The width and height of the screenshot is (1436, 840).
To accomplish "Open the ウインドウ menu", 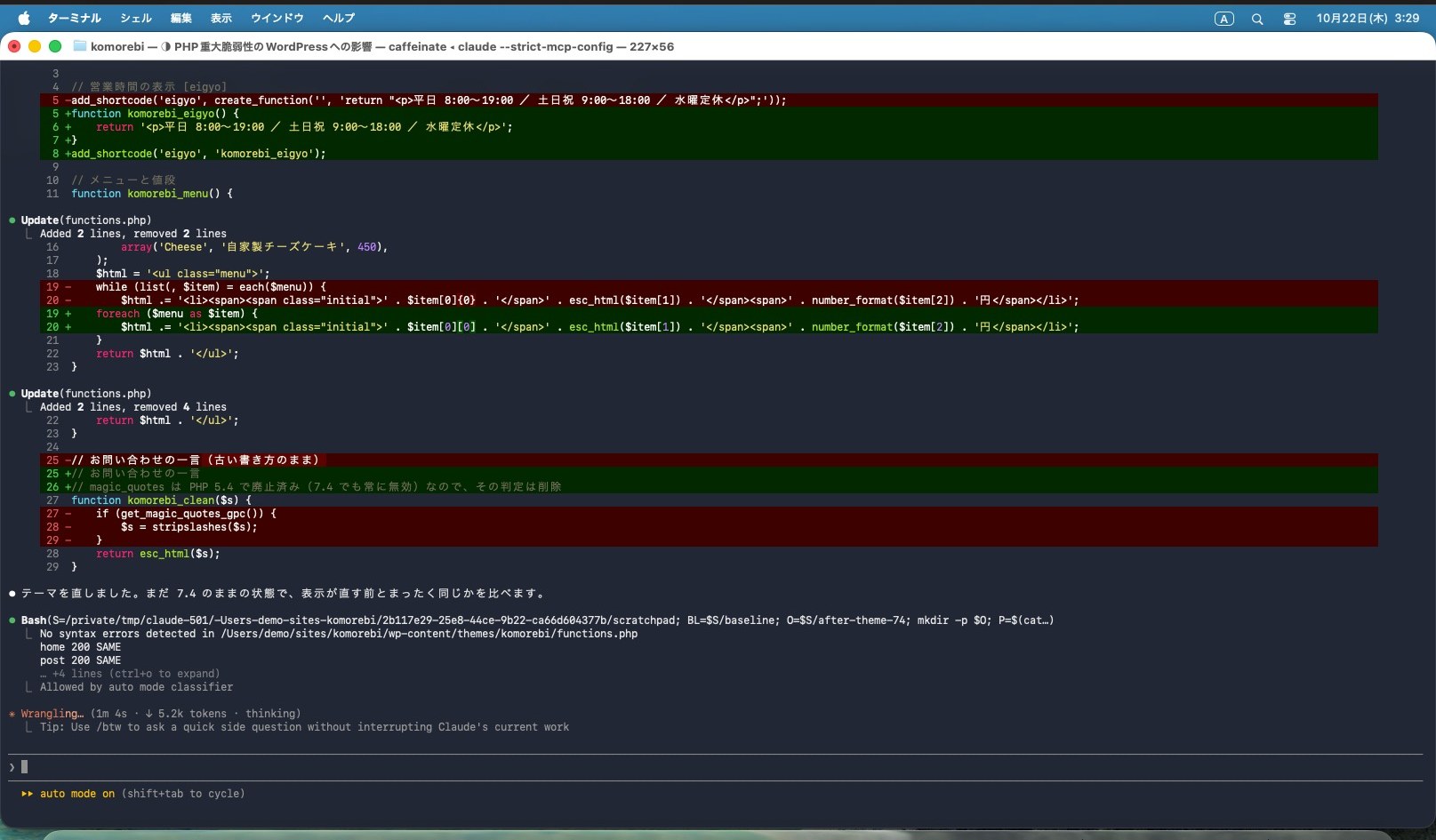I will coord(277,18).
